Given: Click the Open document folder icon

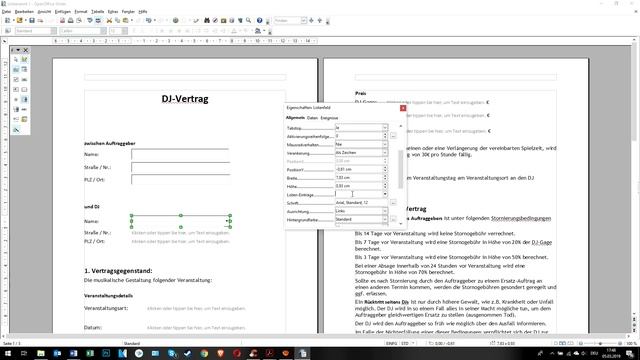Looking at the screenshot, I should point(19,20).
